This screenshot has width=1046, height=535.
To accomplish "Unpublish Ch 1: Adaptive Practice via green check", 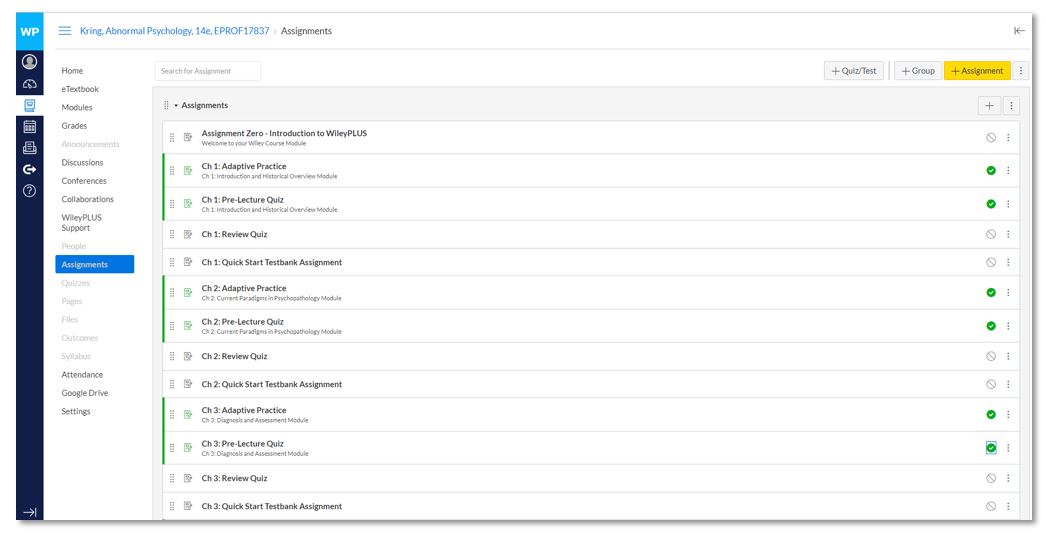I will 991,171.
